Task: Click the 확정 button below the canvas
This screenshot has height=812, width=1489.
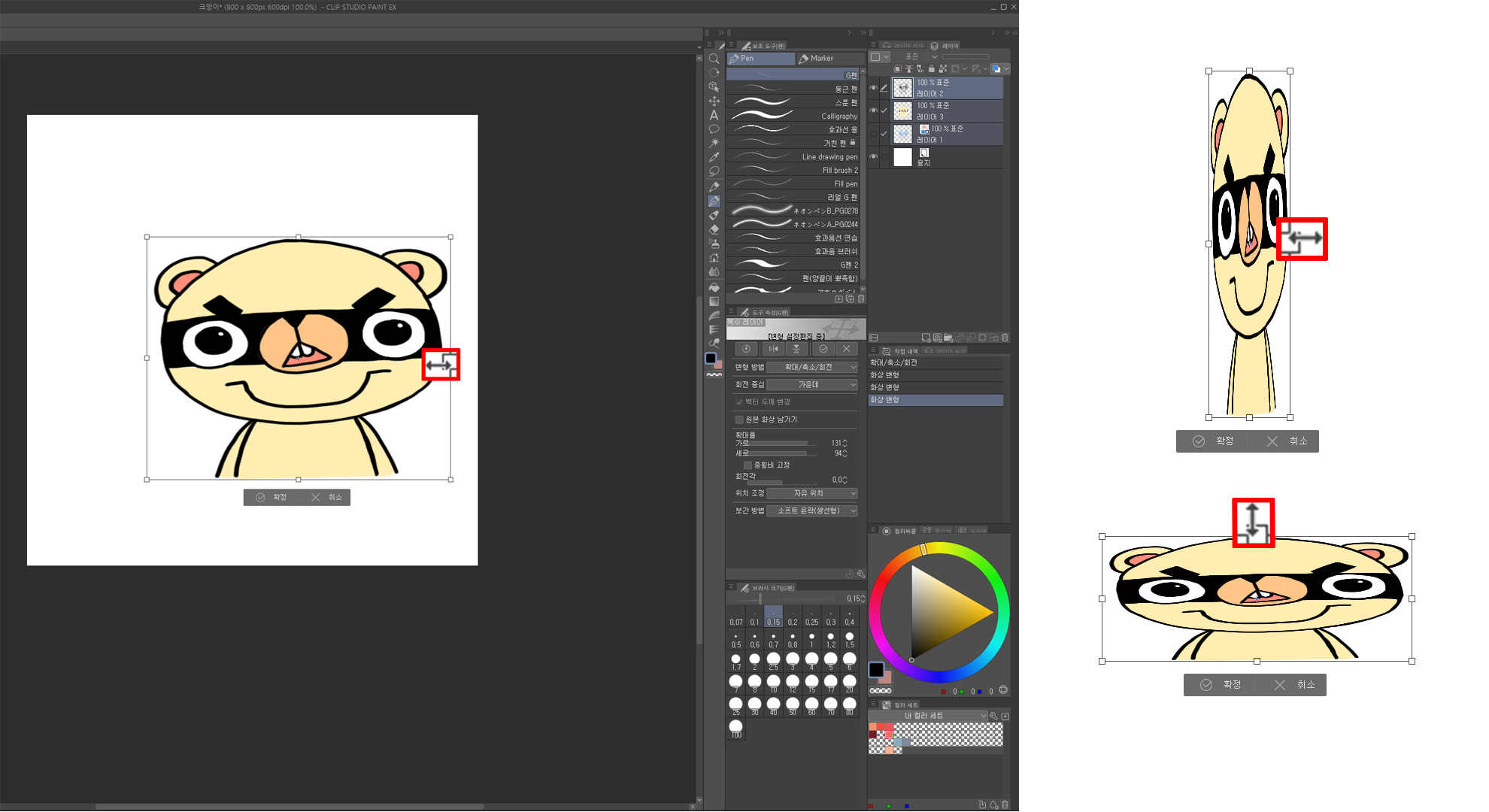Action: pyautogui.click(x=271, y=497)
